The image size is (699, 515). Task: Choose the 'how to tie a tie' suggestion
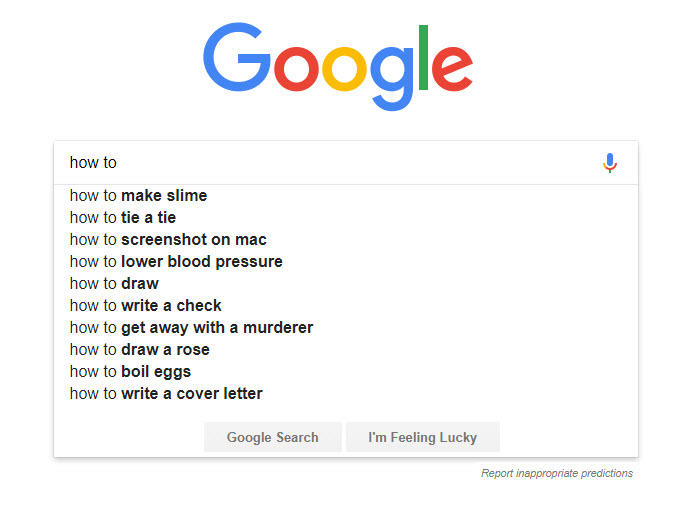tap(122, 218)
